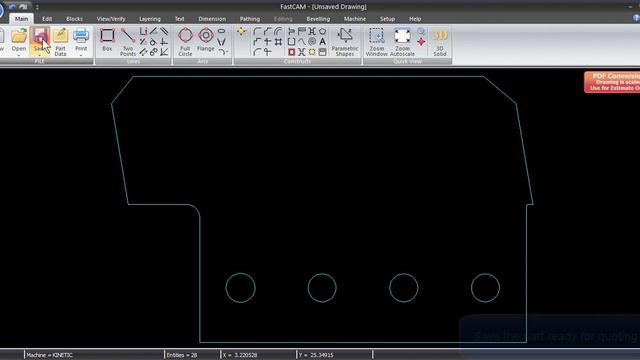Choose the concentric spiral circle construct tool
This screenshot has width=640, height=360.
312,42
